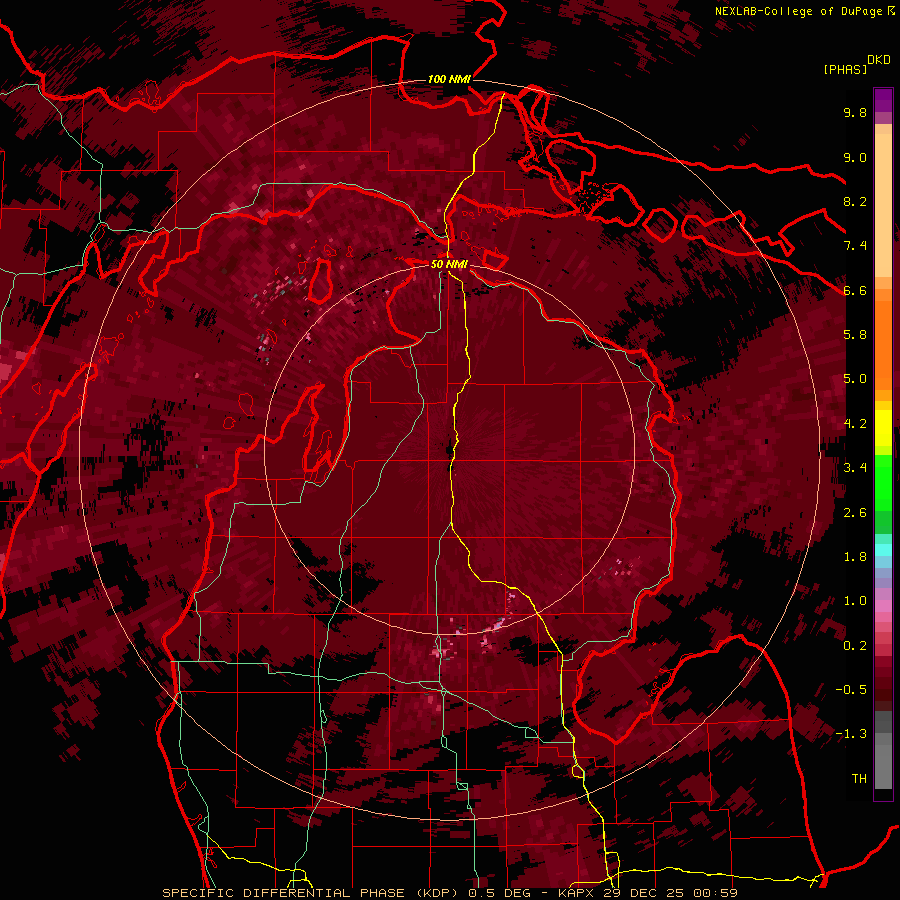
Task: Click the SPECIFIC DIFFERENTIAL PHASE (KDP) caption text
Action: click(312, 893)
